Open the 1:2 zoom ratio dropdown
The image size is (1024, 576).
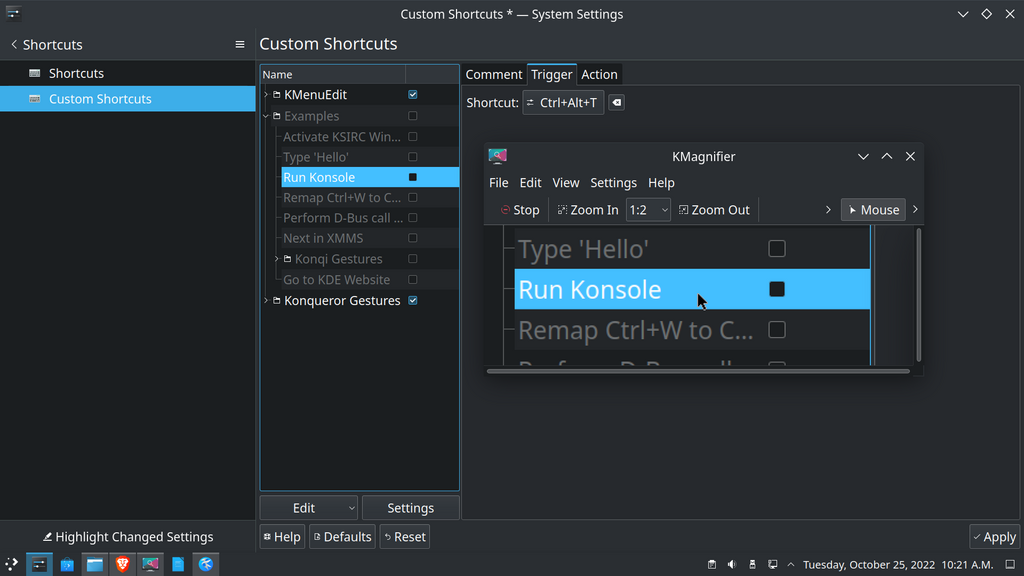pyautogui.click(x=648, y=210)
